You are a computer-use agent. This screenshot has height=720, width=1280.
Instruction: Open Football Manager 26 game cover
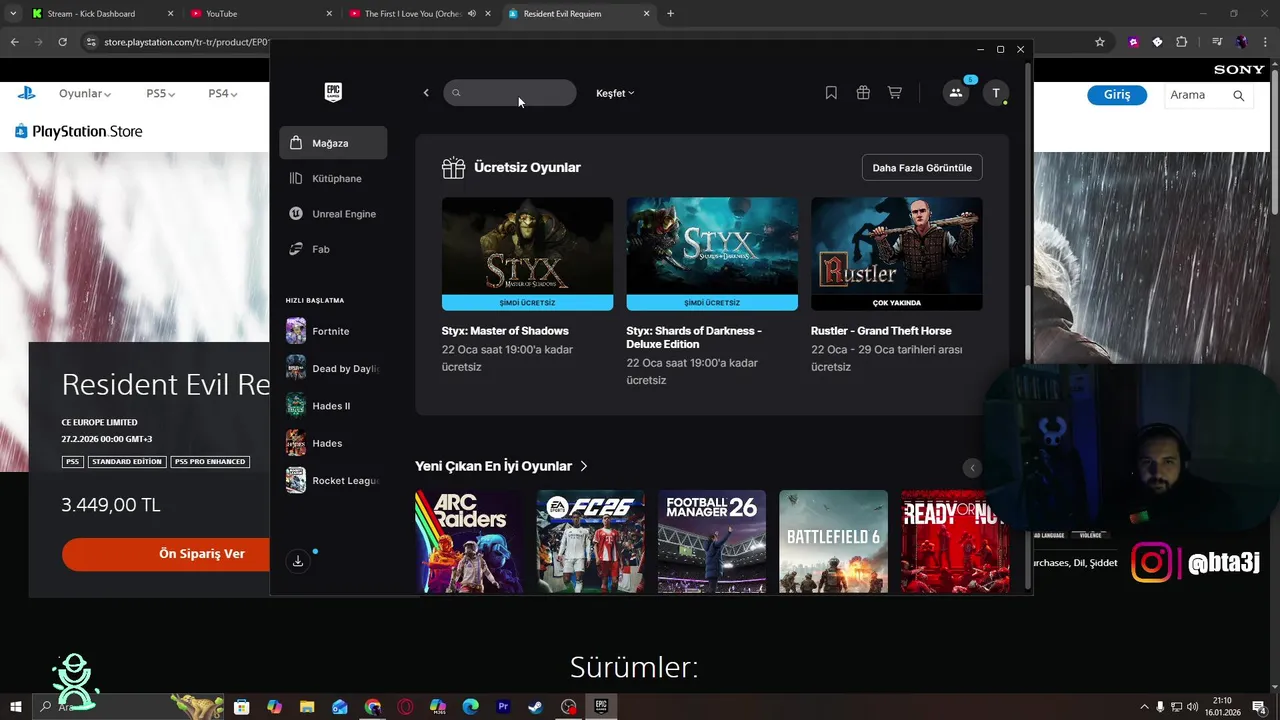point(712,542)
